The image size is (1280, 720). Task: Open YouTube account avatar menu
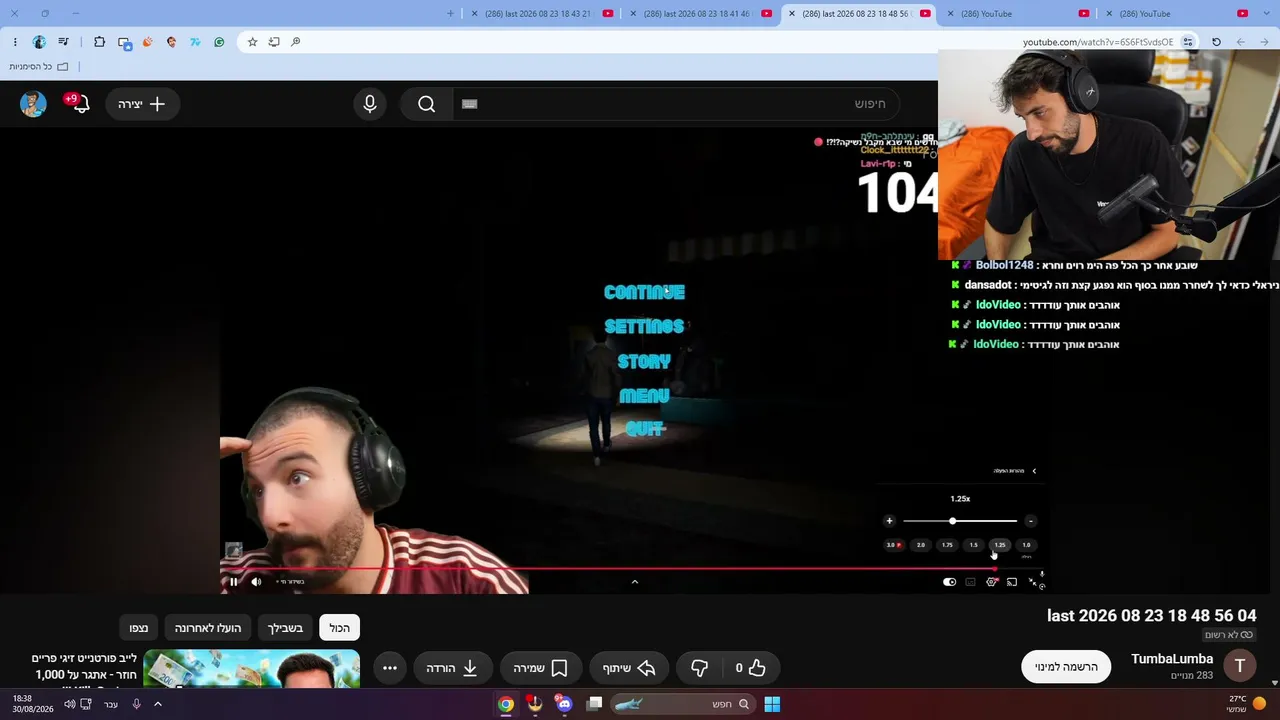[x=33, y=104]
